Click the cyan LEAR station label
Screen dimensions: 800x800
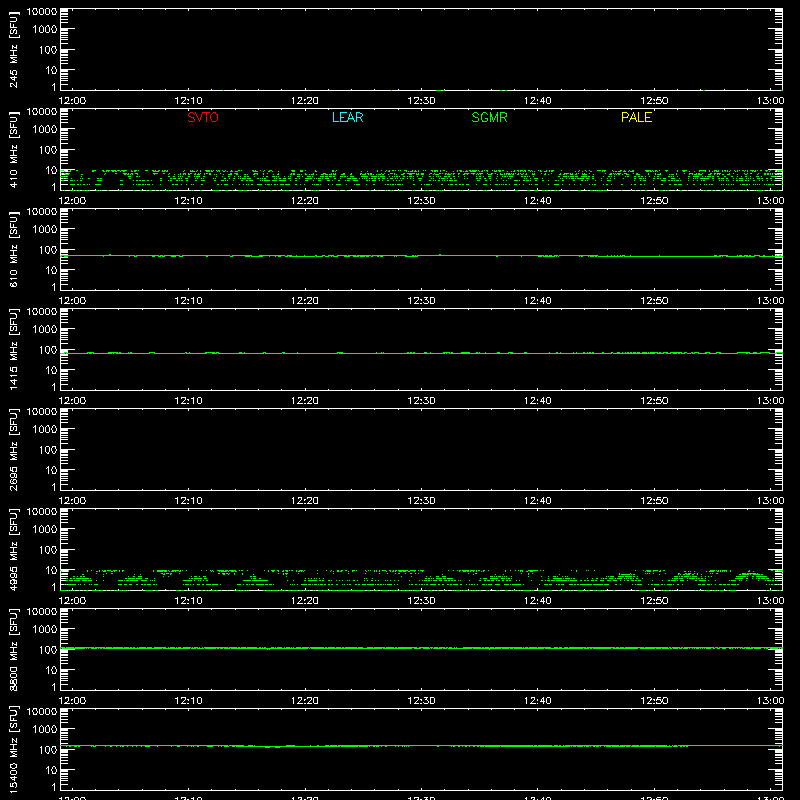pyautogui.click(x=347, y=117)
